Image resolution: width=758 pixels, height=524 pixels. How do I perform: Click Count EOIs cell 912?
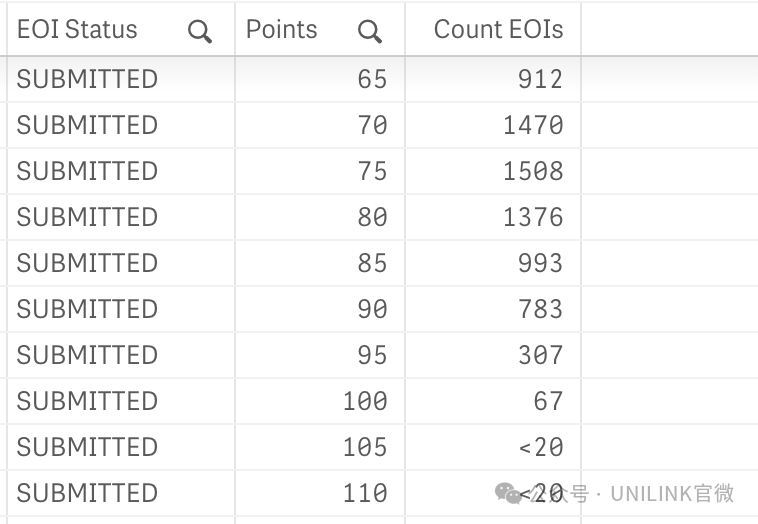(x=540, y=79)
